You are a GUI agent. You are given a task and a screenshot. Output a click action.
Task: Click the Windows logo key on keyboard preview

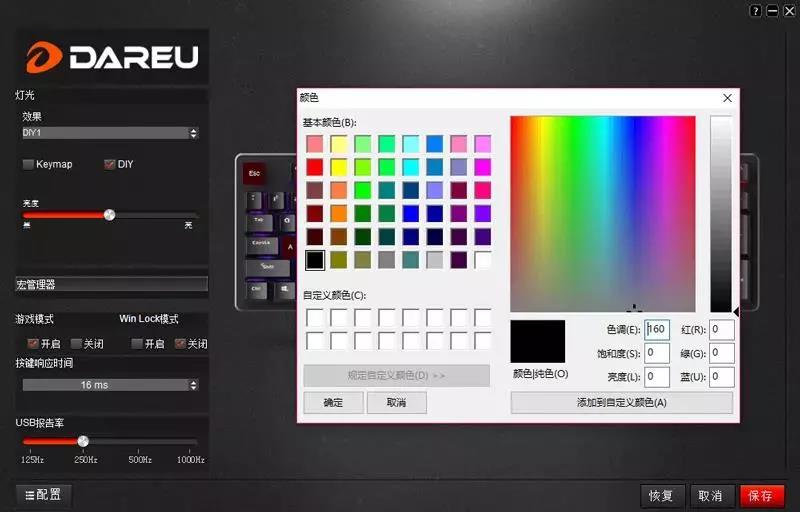(284, 290)
